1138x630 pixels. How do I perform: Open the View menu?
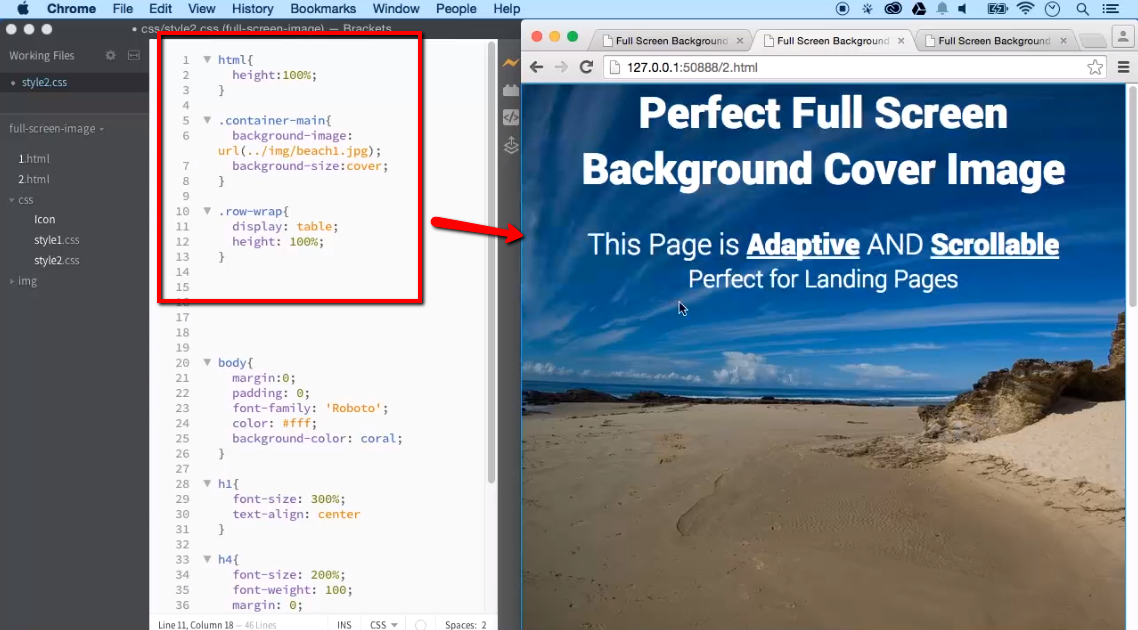point(201,9)
